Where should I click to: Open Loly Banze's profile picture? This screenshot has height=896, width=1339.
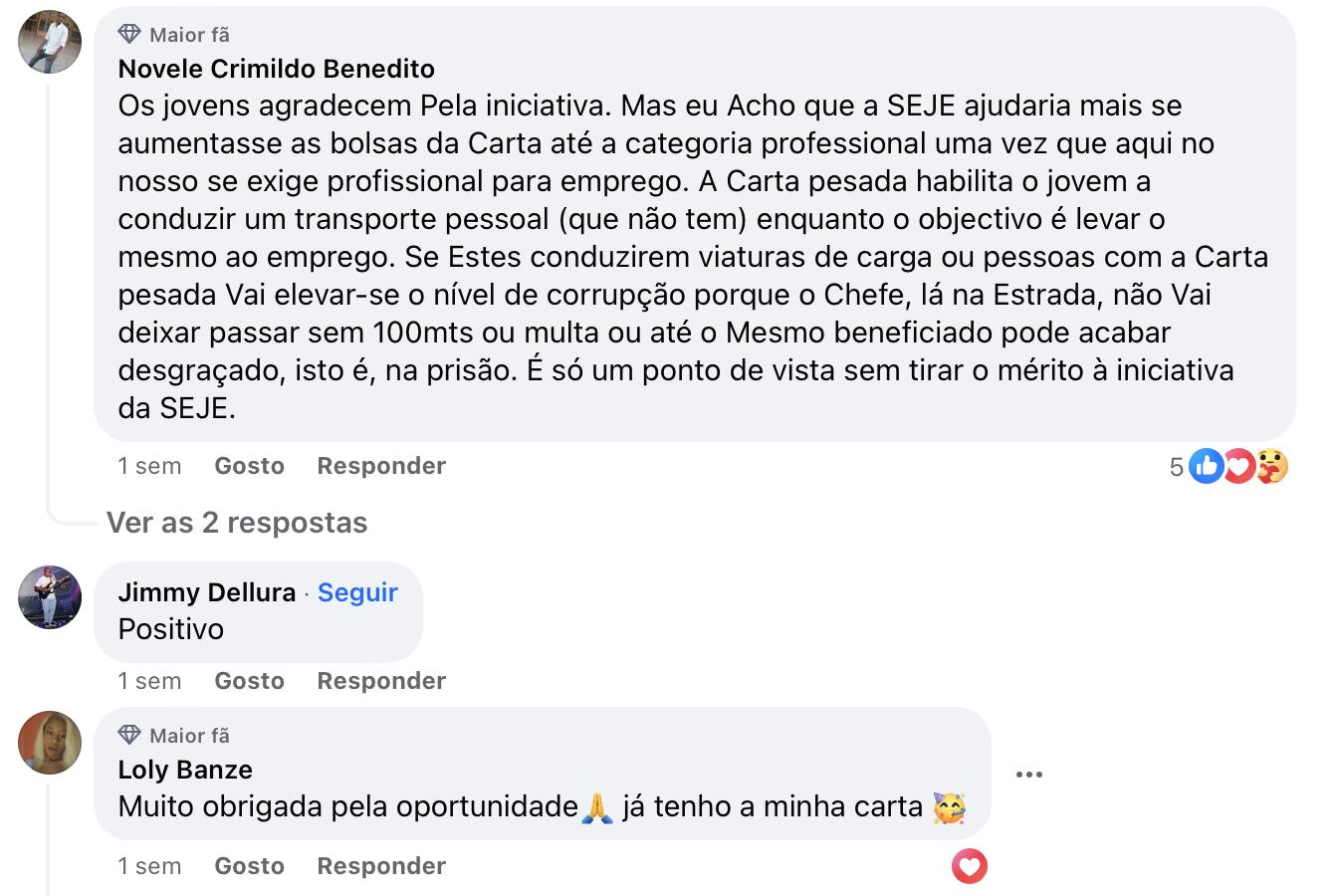point(50,743)
